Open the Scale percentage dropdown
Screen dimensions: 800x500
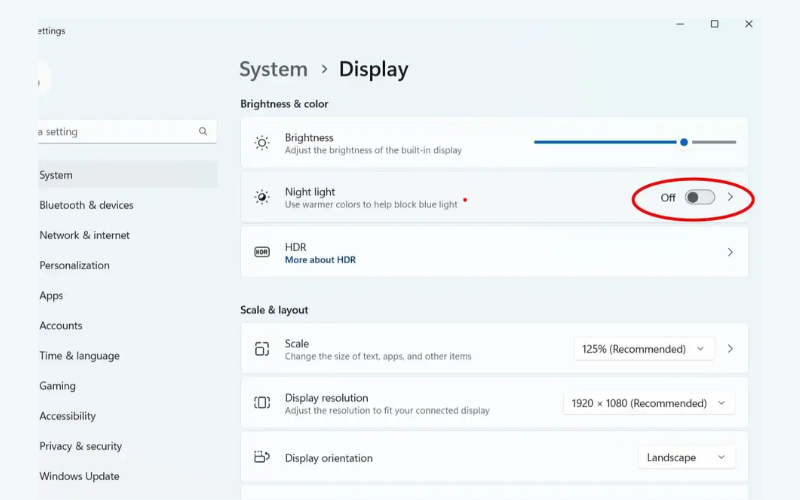(644, 349)
